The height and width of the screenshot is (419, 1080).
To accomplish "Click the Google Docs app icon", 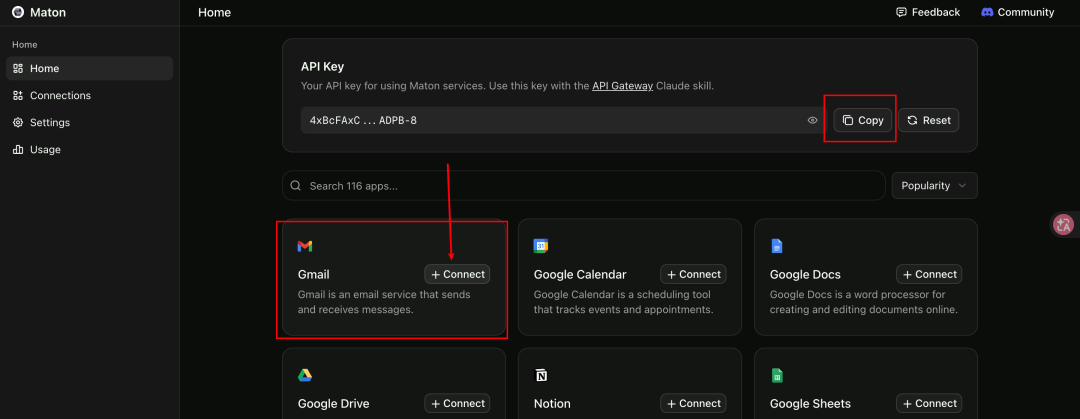I will pyautogui.click(x=777, y=246).
